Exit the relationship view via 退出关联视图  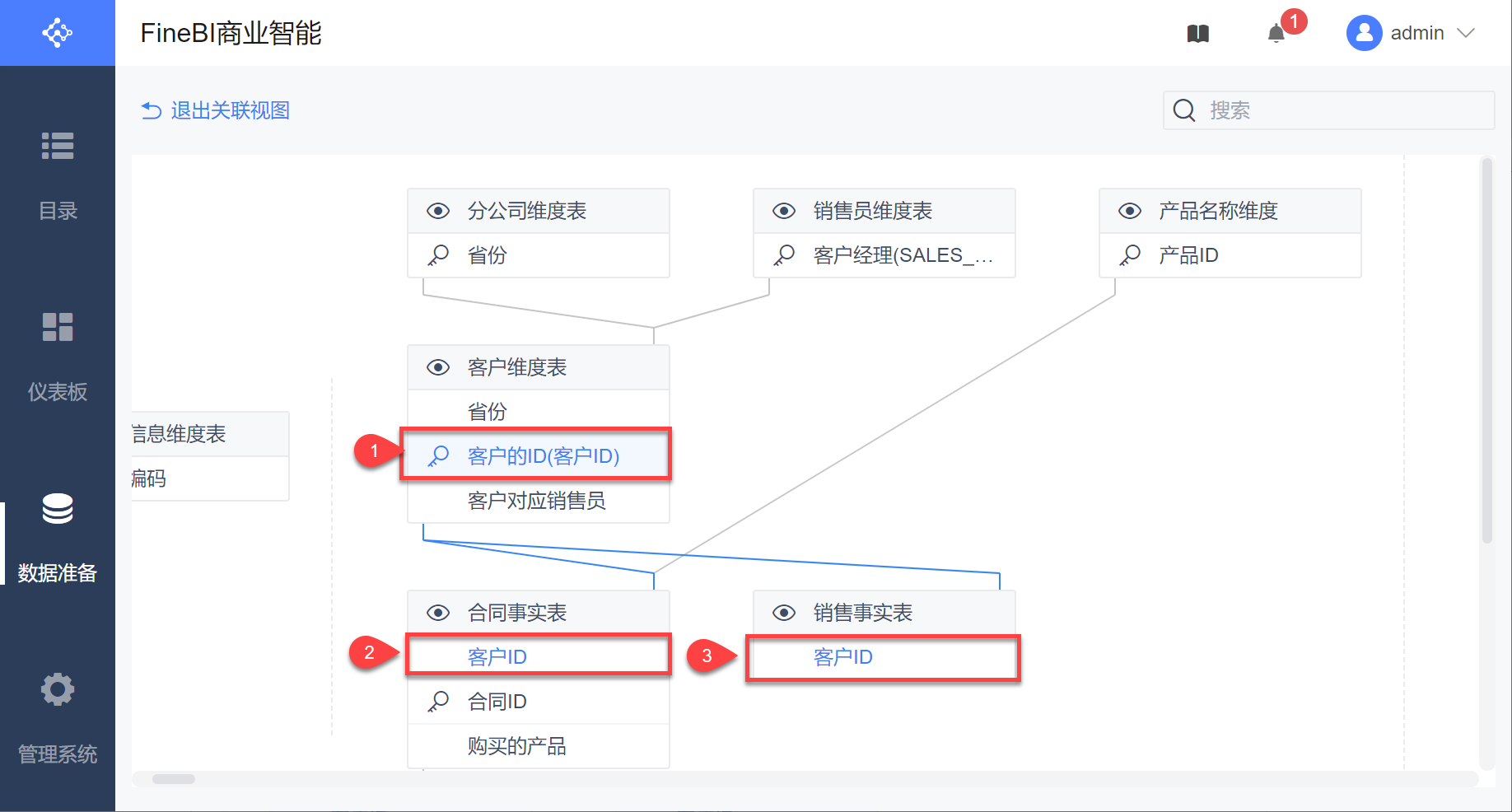(216, 110)
